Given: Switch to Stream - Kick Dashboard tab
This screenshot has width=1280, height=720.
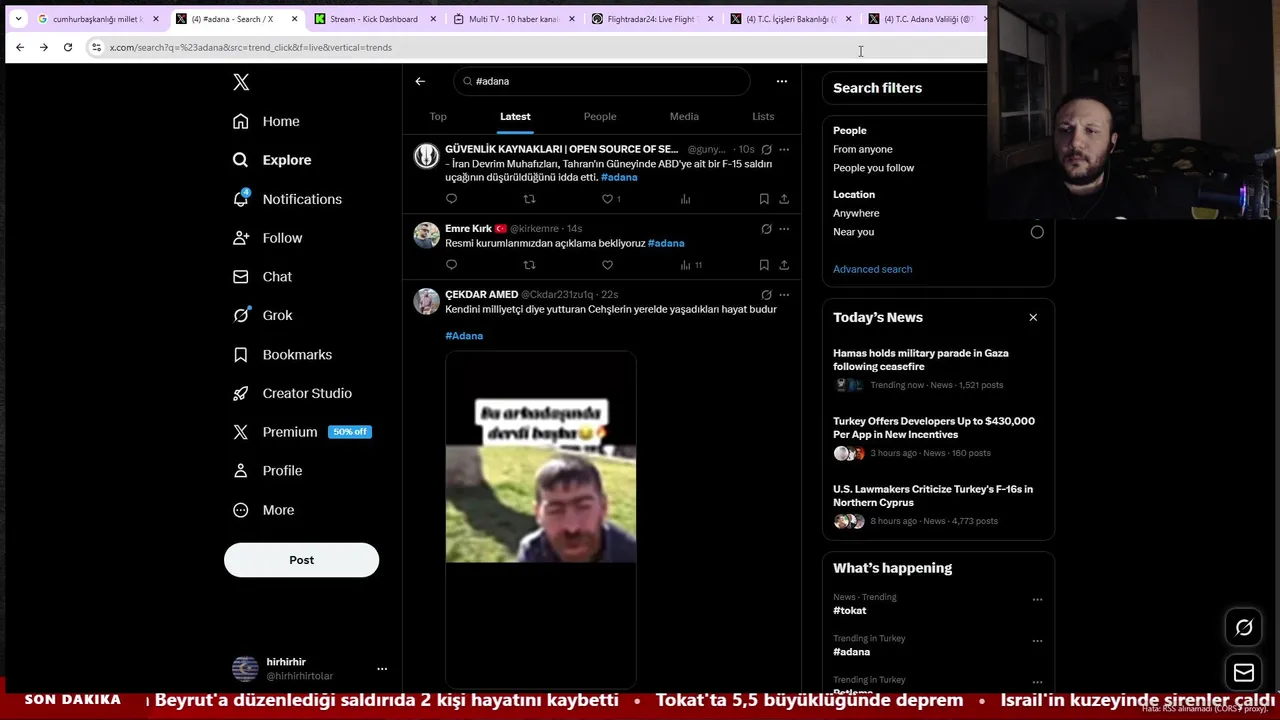Looking at the screenshot, I should pyautogui.click(x=374, y=19).
